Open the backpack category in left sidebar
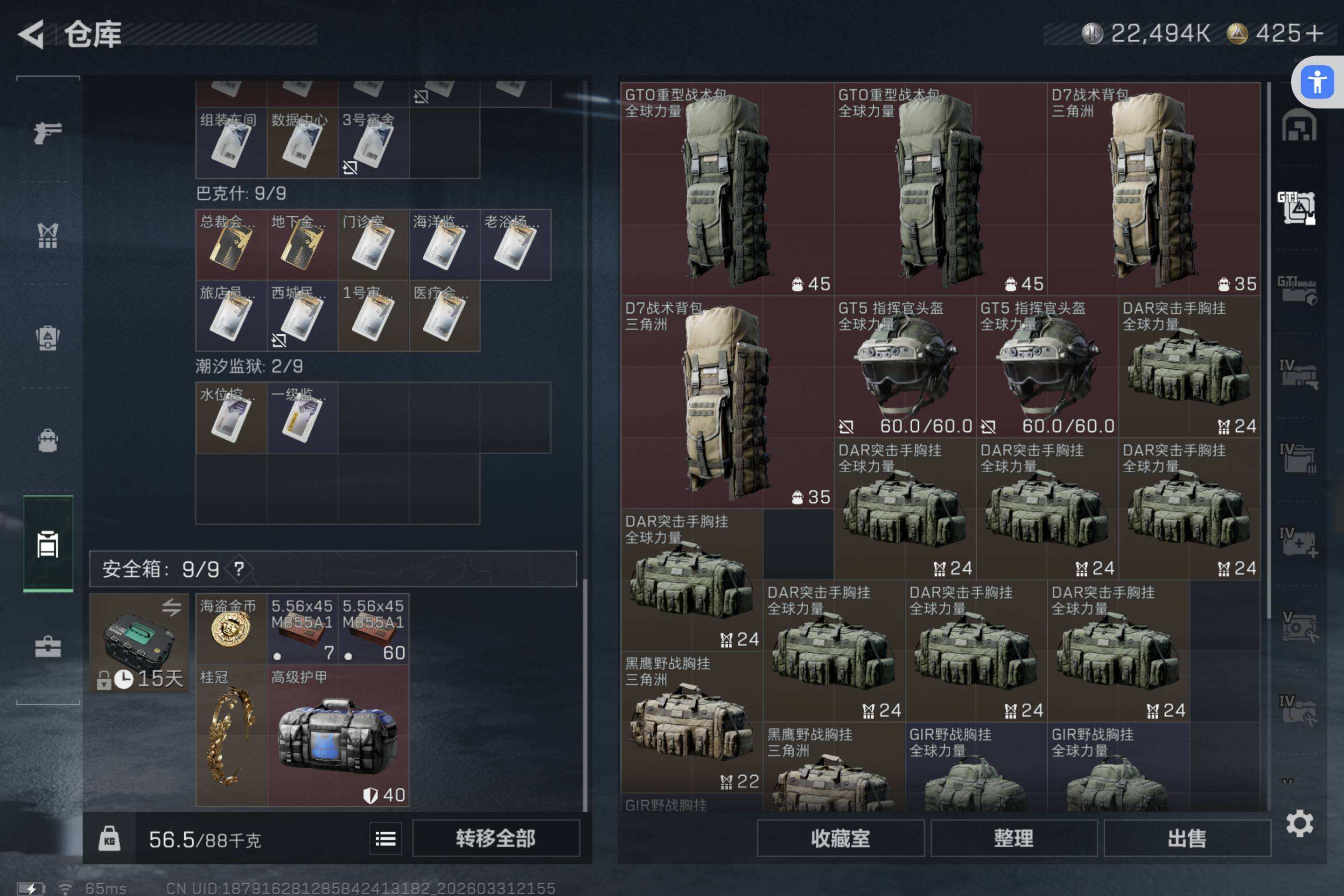The height and width of the screenshot is (896, 1344). tap(48, 441)
